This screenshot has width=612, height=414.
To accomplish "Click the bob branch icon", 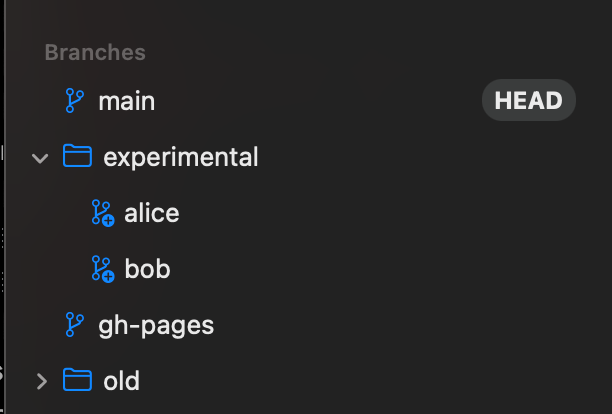I will [x=102, y=269].
